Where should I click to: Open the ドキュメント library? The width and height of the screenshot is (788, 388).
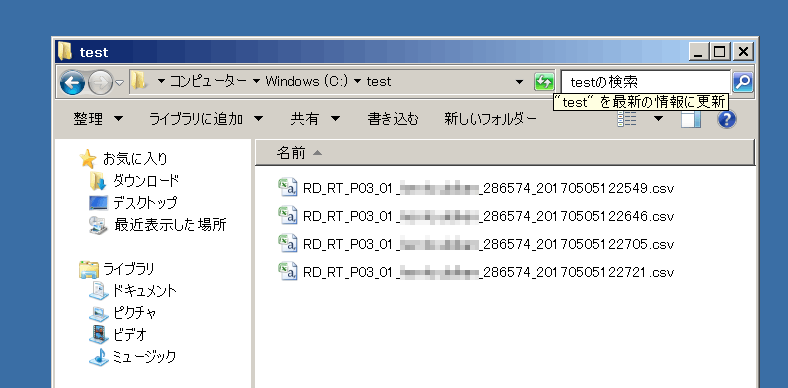tap(145, 290)
